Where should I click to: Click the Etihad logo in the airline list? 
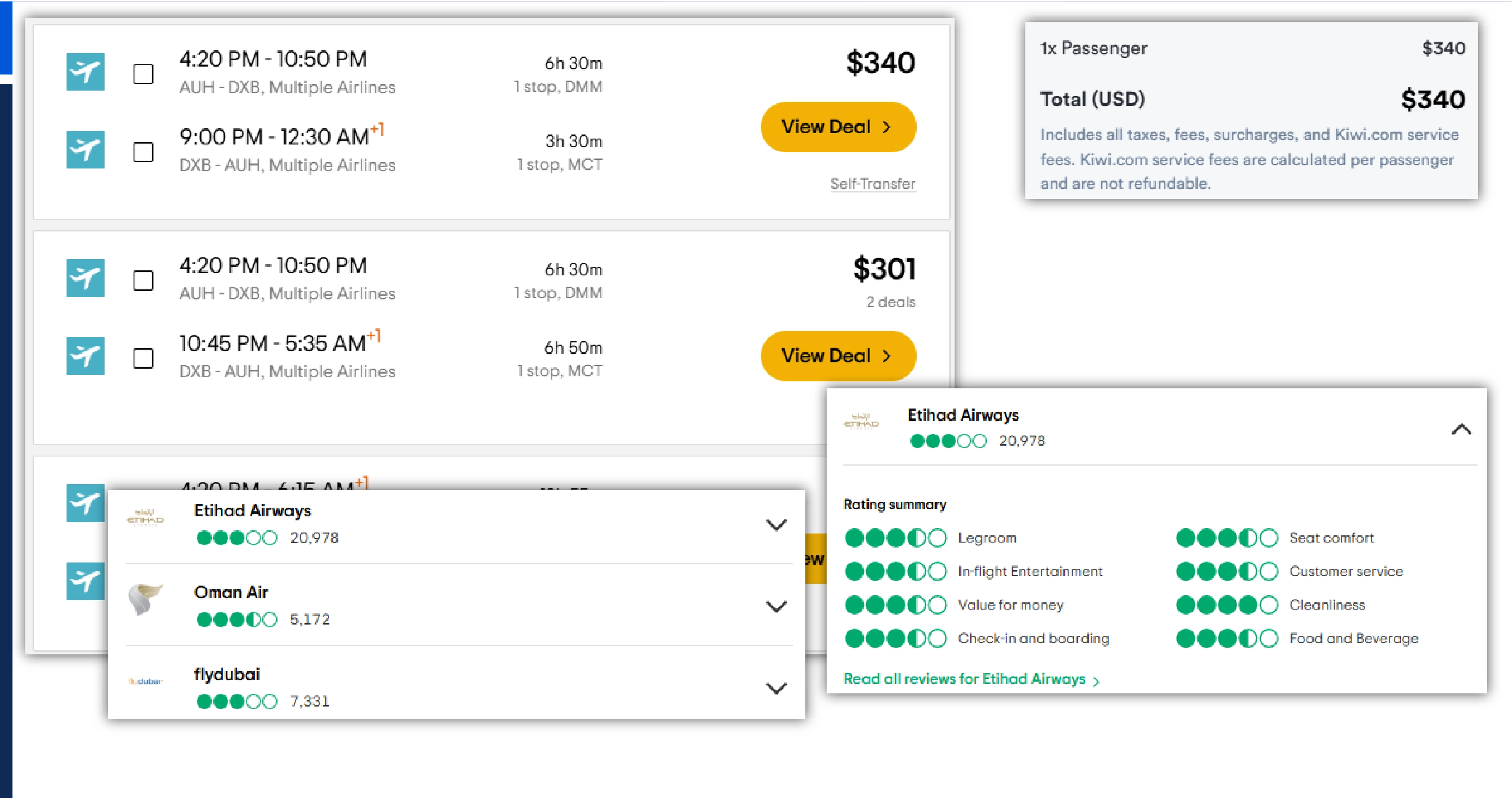[x=145, y=518]
